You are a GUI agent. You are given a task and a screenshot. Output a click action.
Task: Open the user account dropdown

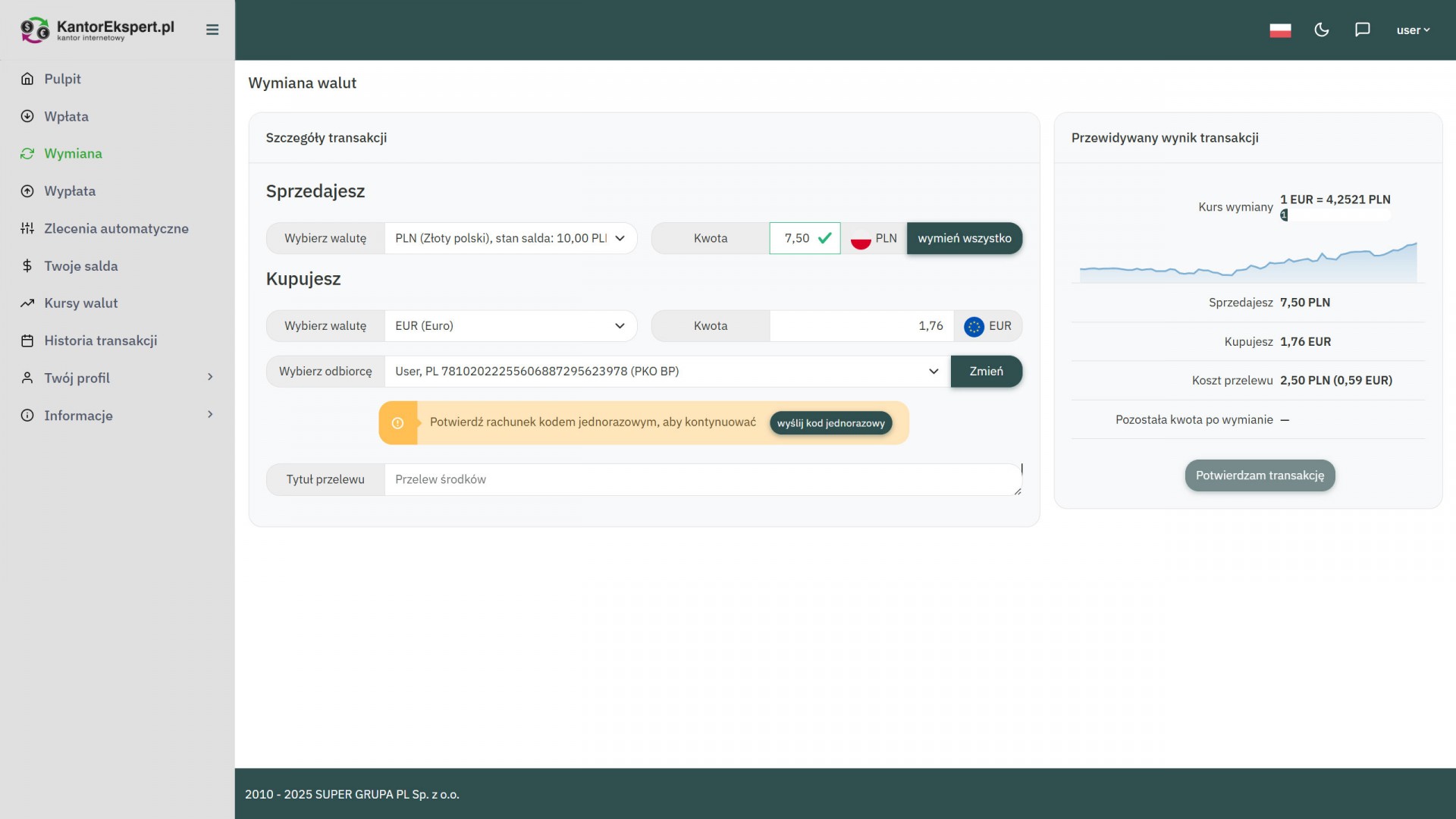coord(1413,30)
